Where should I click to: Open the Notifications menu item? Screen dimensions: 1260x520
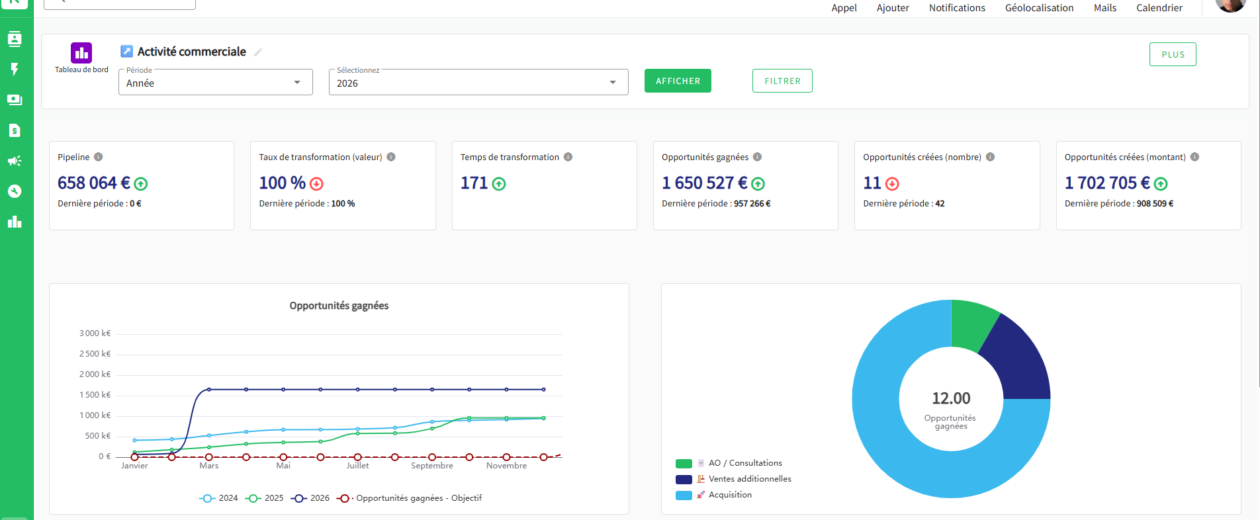tap(957, 8)
